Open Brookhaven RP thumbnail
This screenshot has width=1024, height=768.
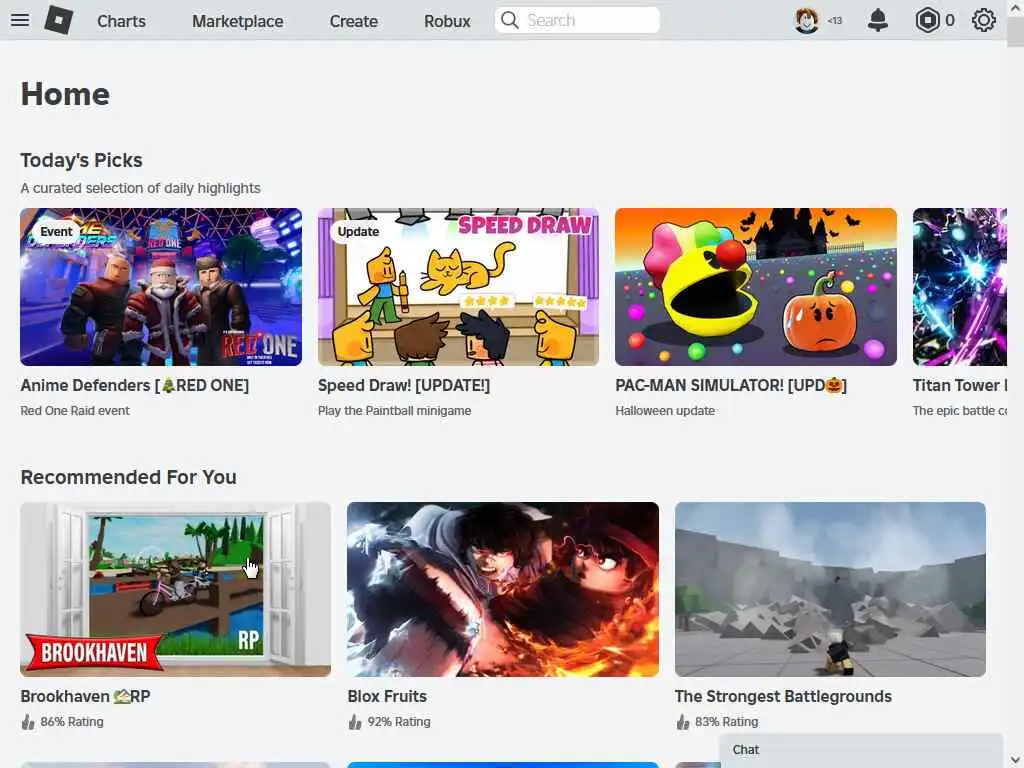point(176,589)
